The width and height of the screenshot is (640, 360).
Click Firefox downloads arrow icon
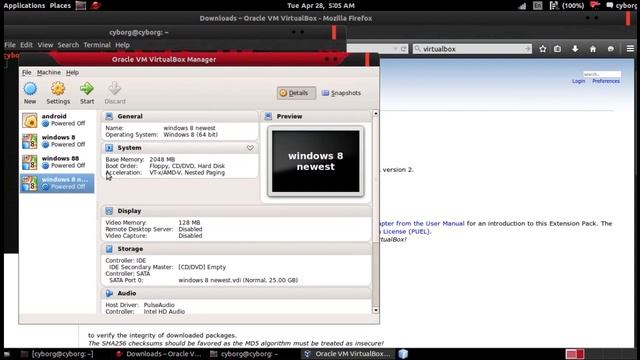click(x=575, y=49)
